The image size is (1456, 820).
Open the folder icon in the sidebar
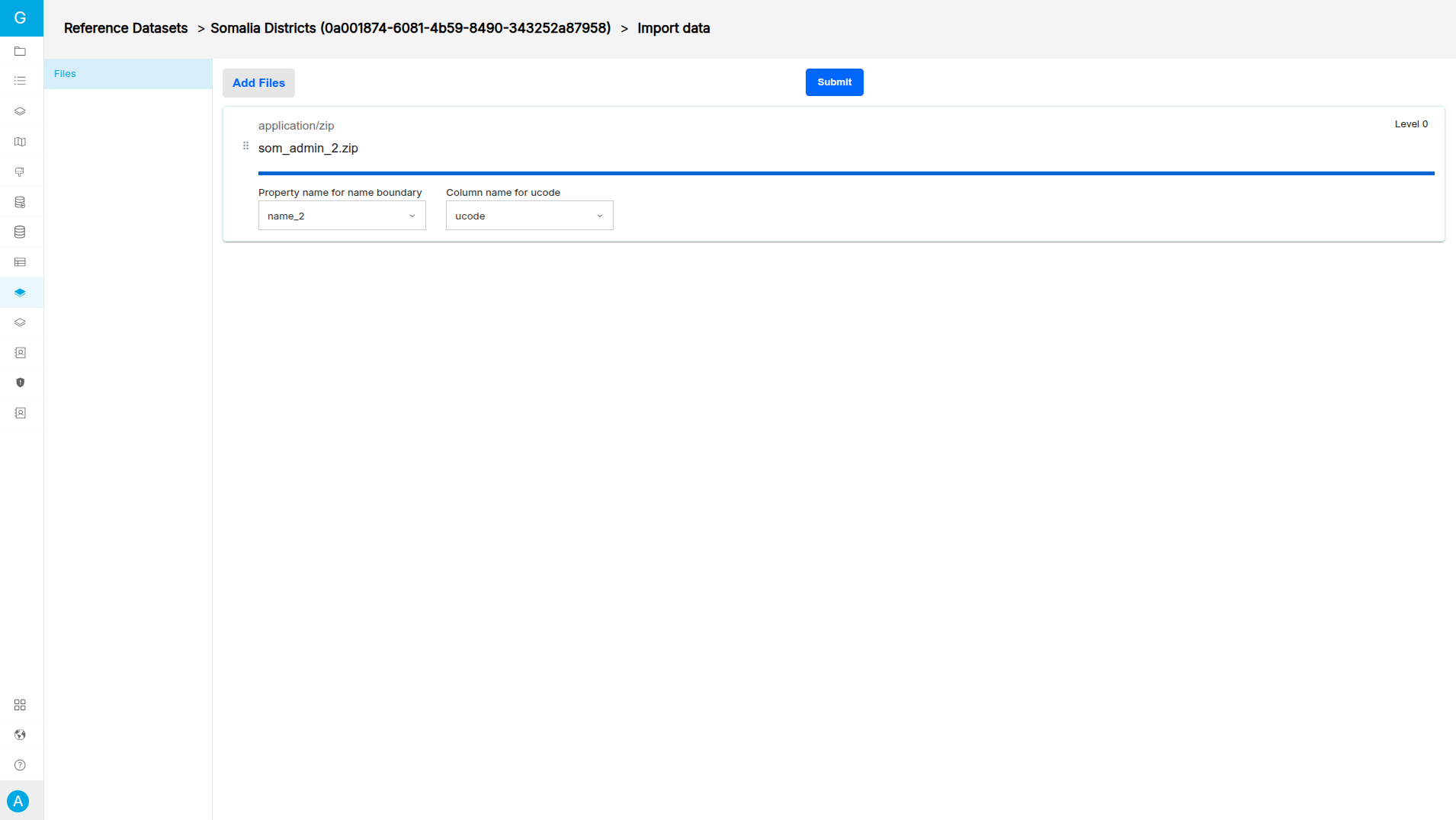21,51
